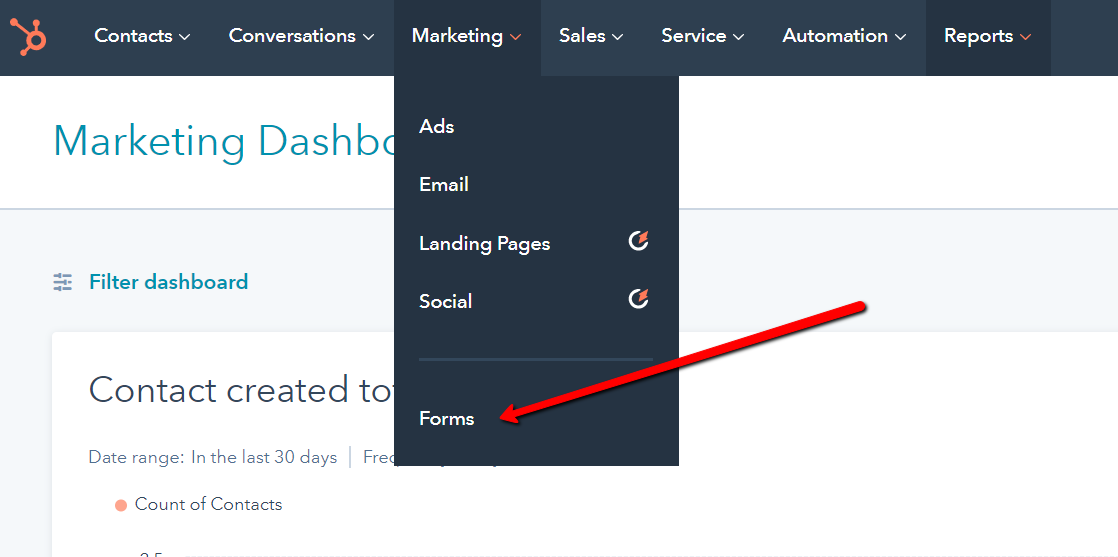Open the Sales menu
This screenshot has height=557, width=1118.
(591, 36)
